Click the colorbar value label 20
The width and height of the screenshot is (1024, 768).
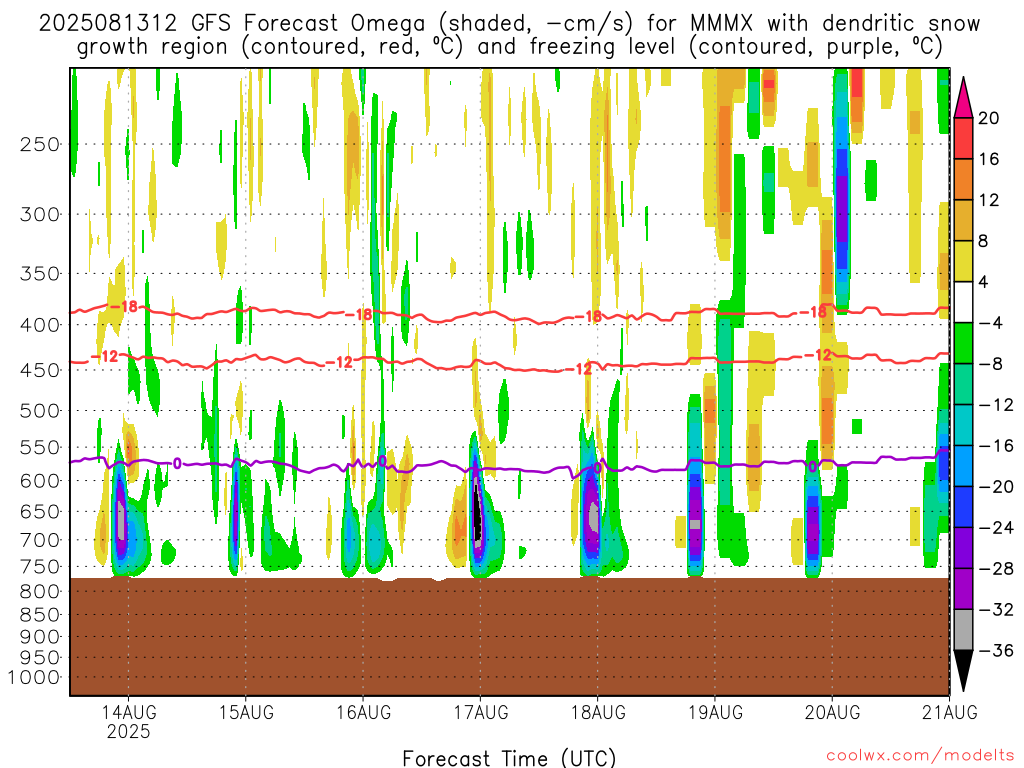point(989,118)
